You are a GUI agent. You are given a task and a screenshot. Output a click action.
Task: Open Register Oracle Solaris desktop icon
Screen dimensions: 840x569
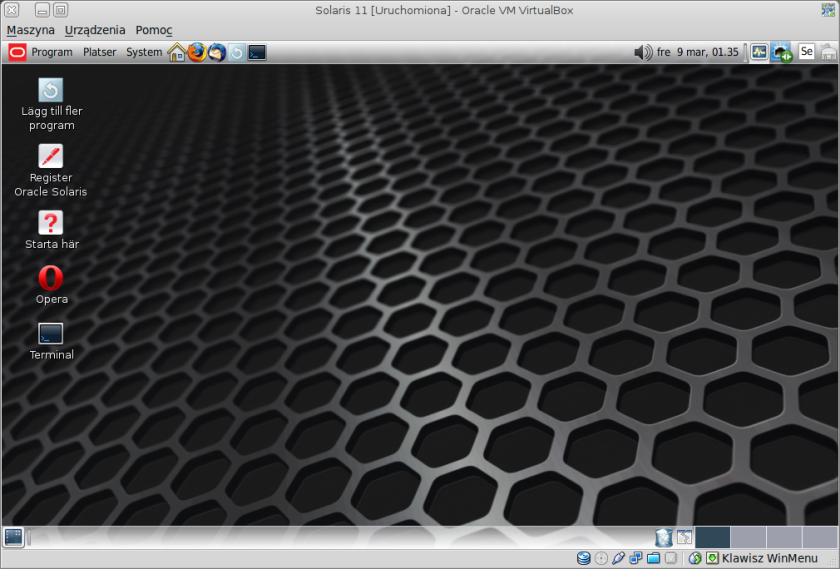51,157
